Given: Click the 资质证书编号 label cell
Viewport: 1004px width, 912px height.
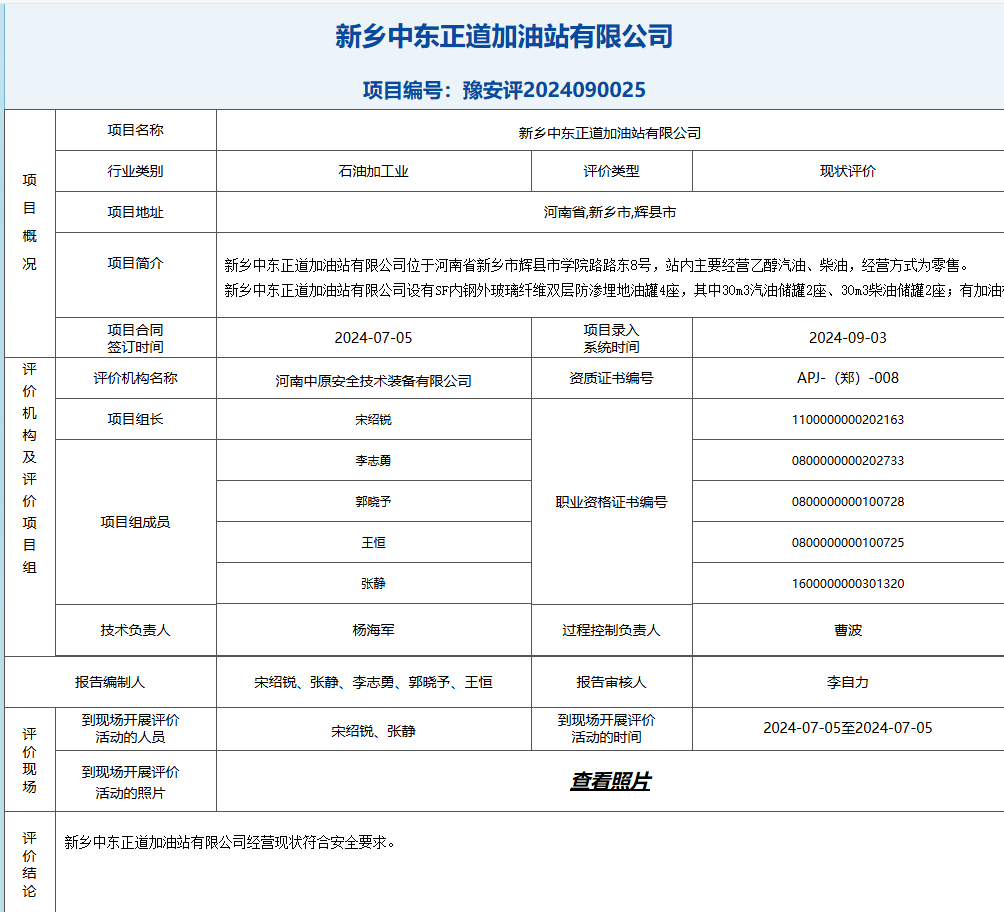Looking at the screenshot, I should tap(611, 379).
